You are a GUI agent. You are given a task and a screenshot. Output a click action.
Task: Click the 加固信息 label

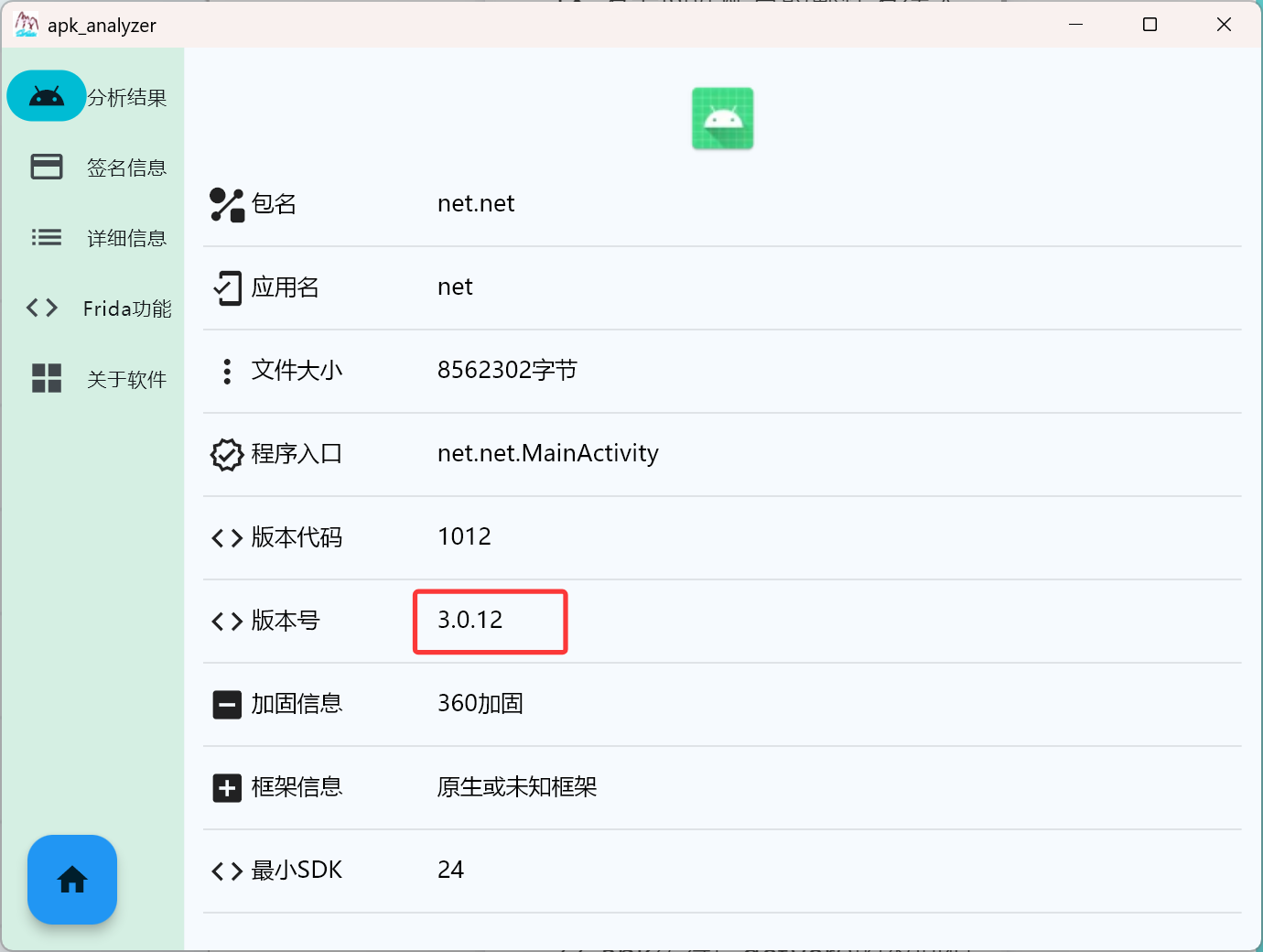(297, 703)
